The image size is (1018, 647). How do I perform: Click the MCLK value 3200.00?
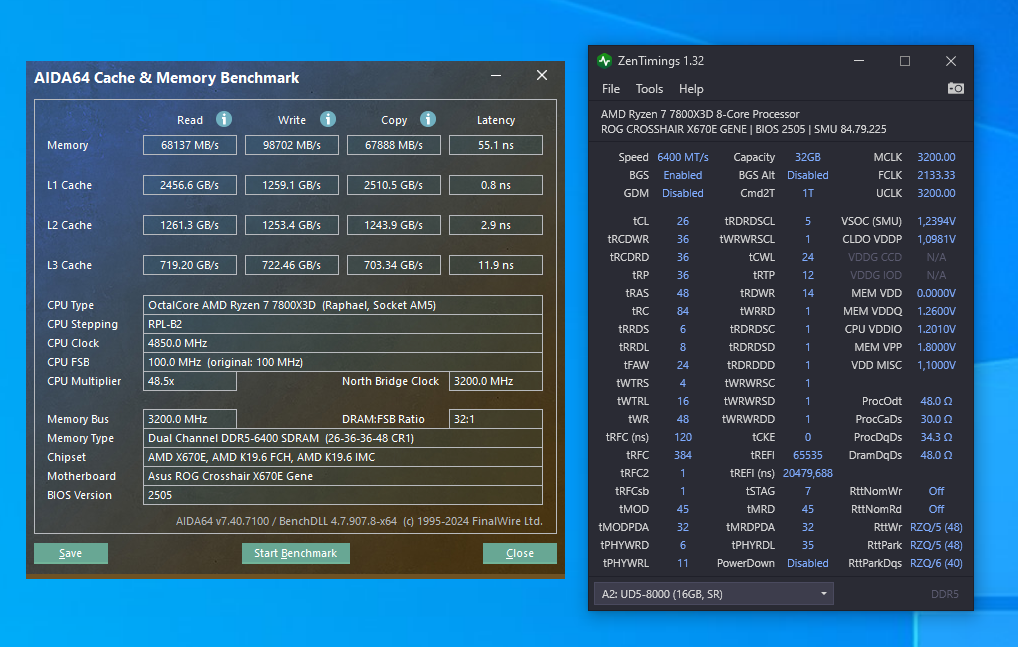coord(936,157)
